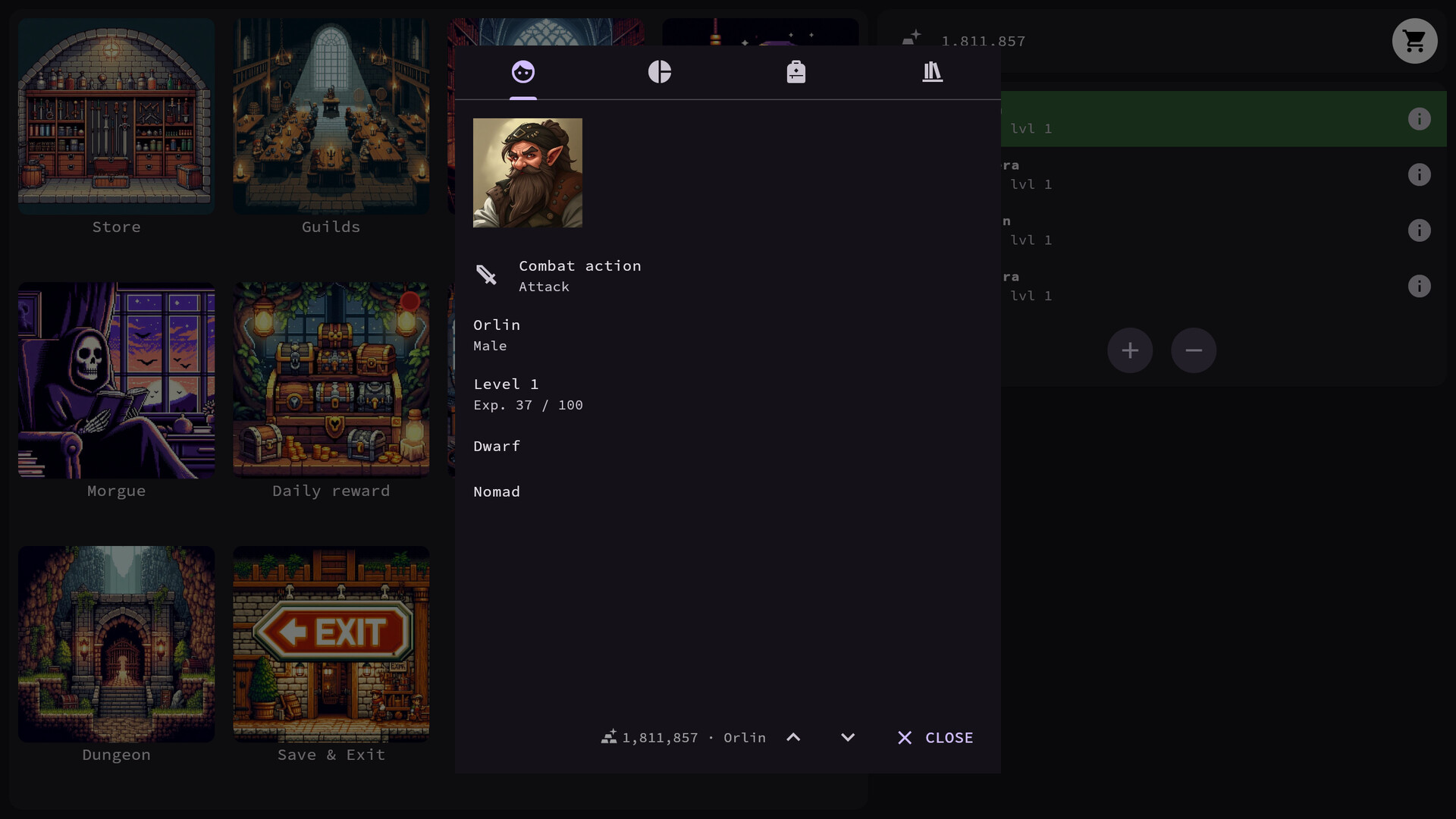Show info for the bottom lvl 1 member

1419,287
